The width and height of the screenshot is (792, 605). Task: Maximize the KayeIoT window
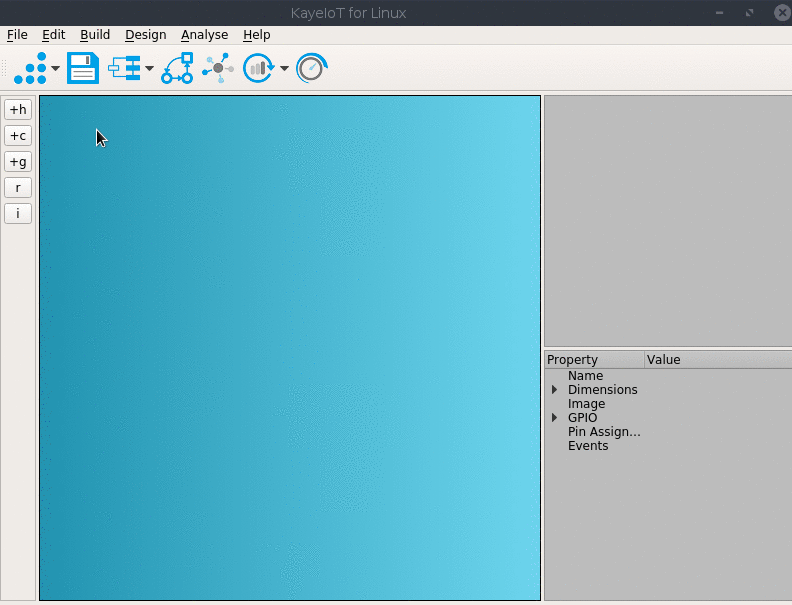coord(750,13)
